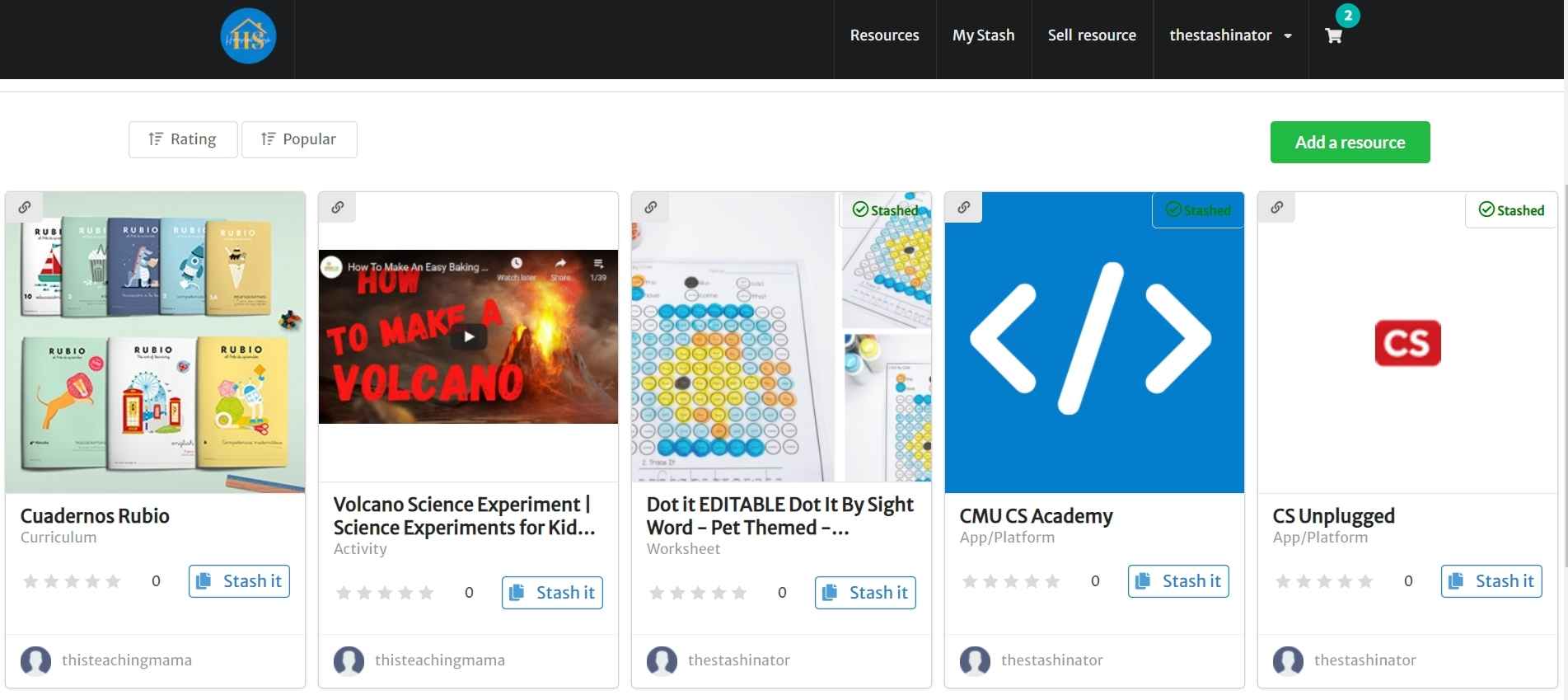Image resolution: width=1568 pixels, height=700 pixels.
Task: Click the link icon on Volcano Science Experiment card
Action: pos(338,207)
